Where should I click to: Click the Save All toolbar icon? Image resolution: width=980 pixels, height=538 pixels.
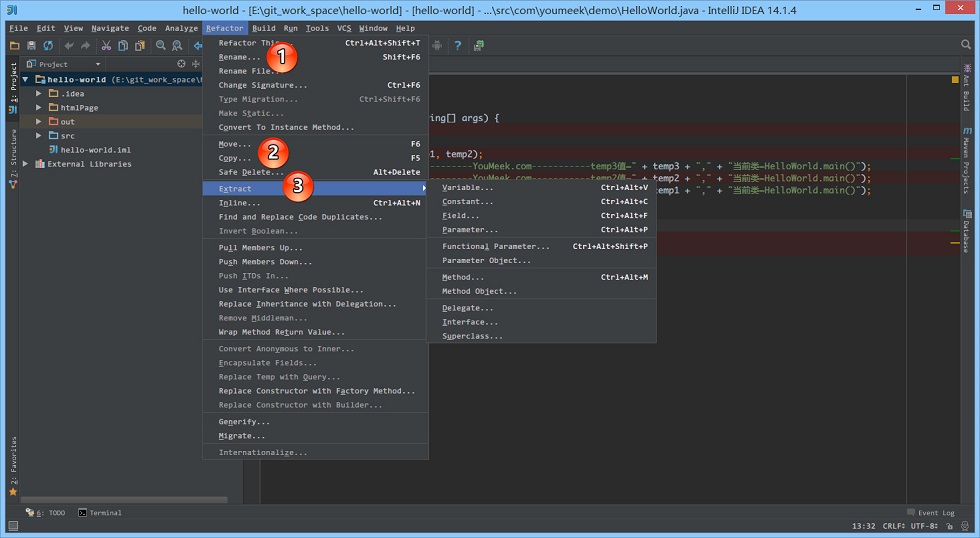click(x=31, y=46)
